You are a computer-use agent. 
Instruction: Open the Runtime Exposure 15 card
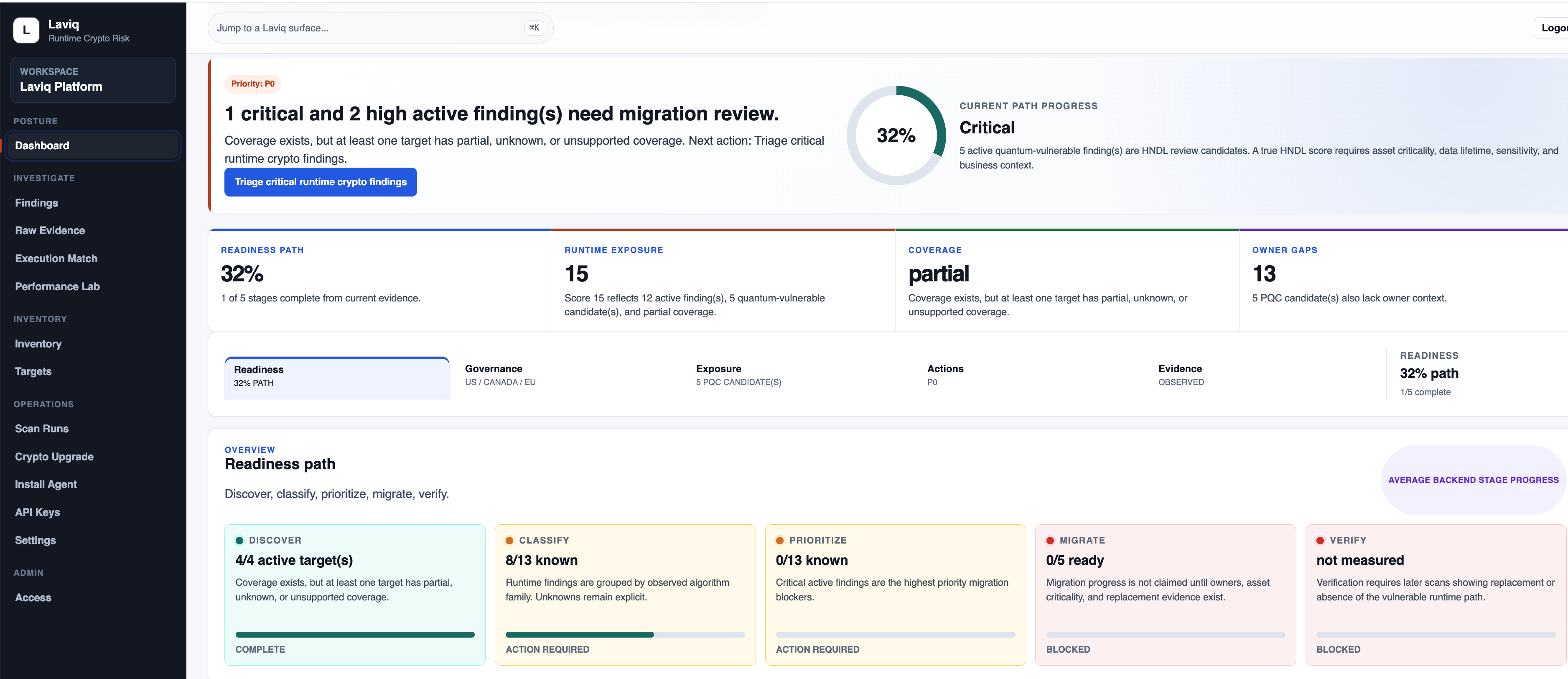click(x=723, y=281)
